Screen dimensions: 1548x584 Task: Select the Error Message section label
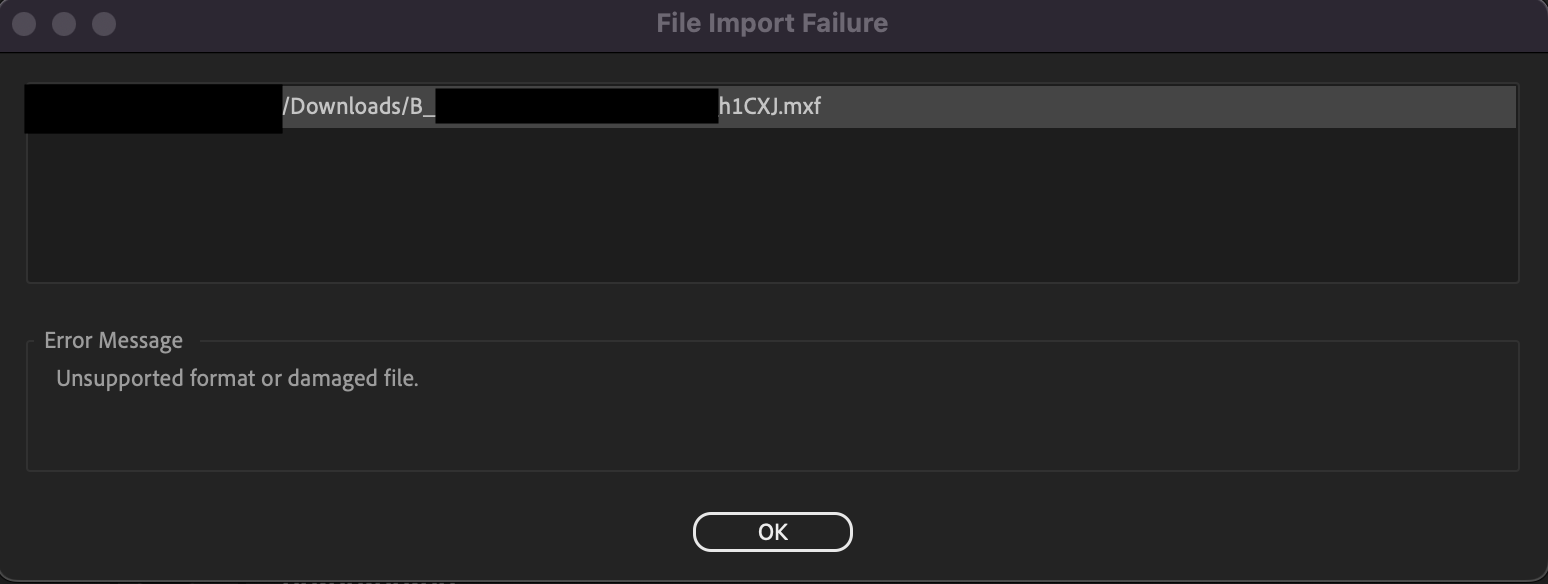click(x=113, y=340)
